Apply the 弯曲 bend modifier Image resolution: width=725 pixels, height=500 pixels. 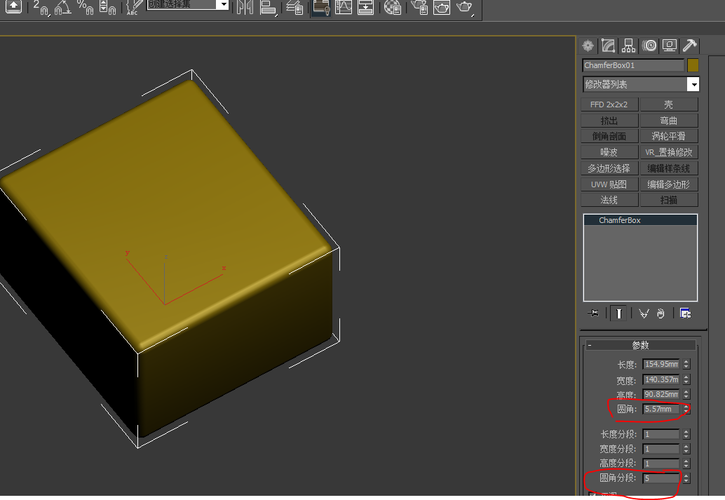669,121
